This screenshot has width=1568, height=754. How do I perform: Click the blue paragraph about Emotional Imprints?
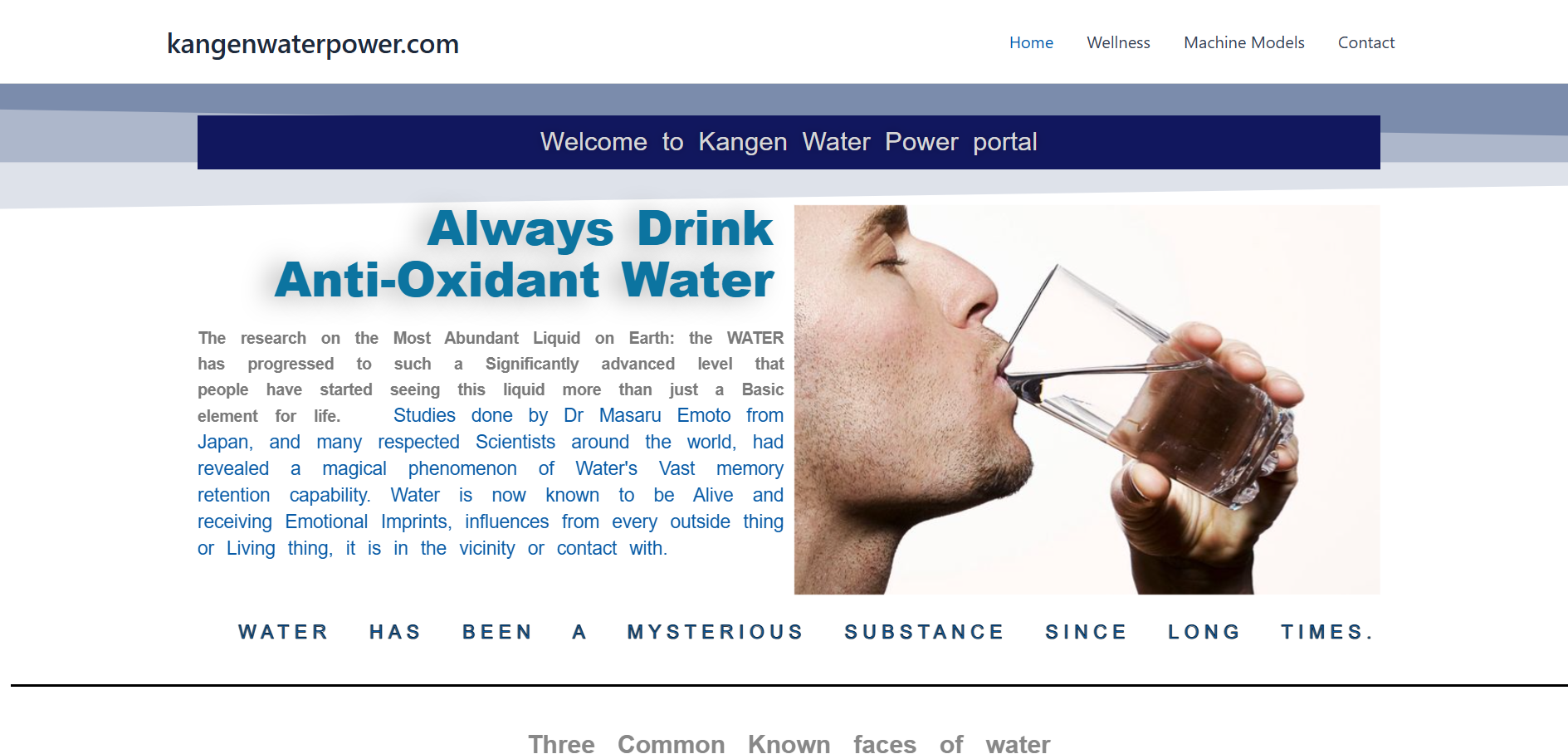[491, 482]
